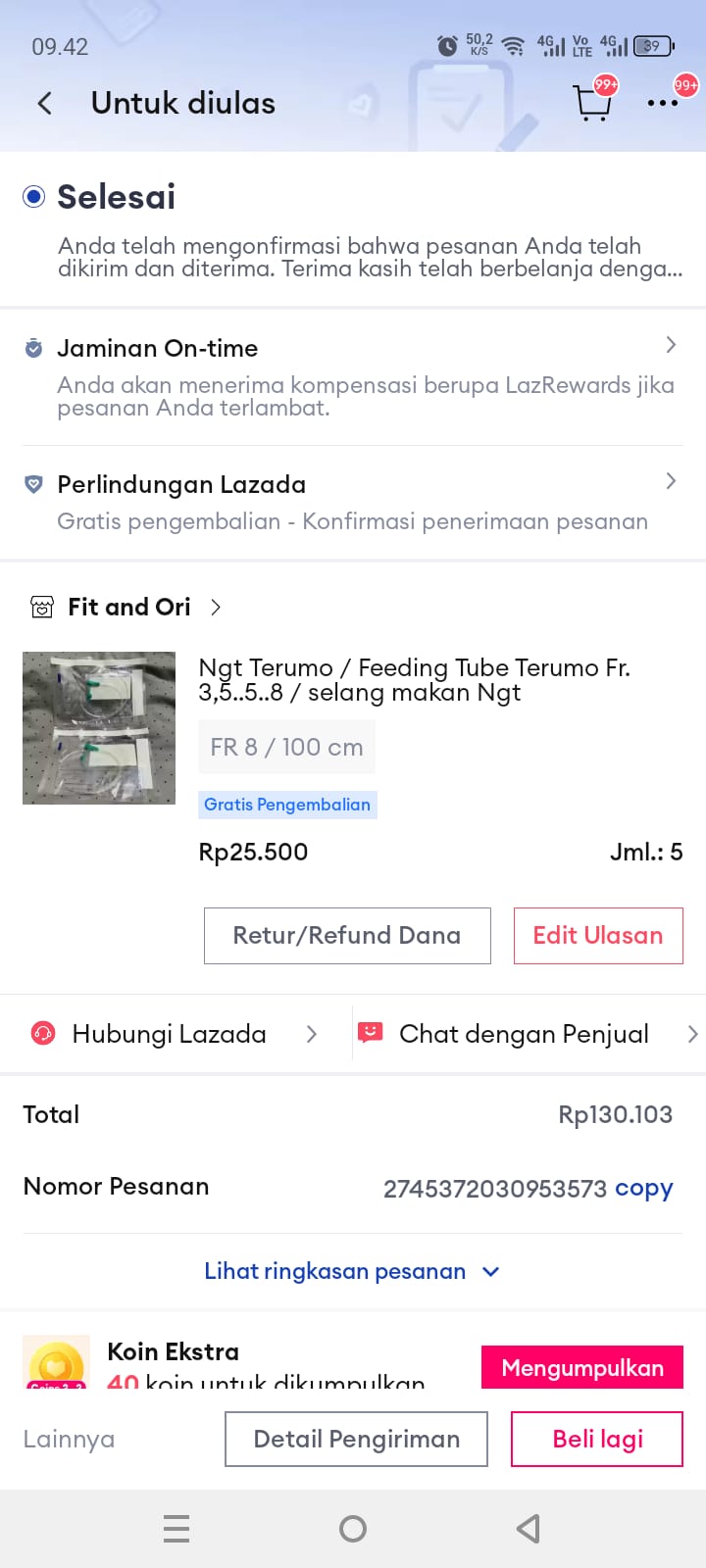The width and height of the screenshot is (706, 1568).
Task: Open the Fit and Ori store page
Action: (x=129, y=608)
